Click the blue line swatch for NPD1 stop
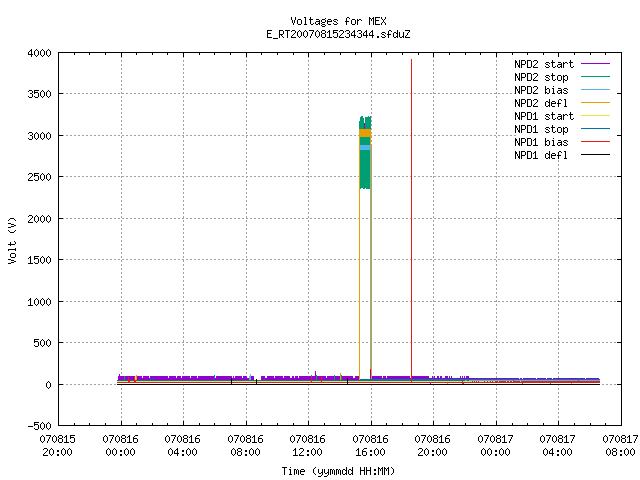Image resolution: width=640 pixels, height=480 pixels. point(596,129)
